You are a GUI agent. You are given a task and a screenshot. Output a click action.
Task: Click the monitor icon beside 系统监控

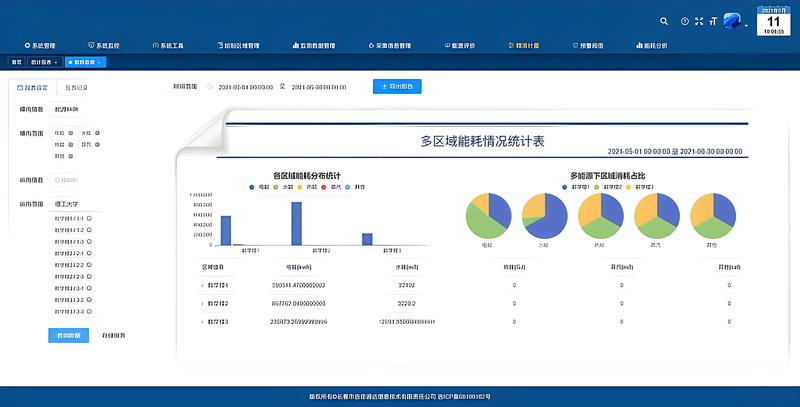coord(91,45)
